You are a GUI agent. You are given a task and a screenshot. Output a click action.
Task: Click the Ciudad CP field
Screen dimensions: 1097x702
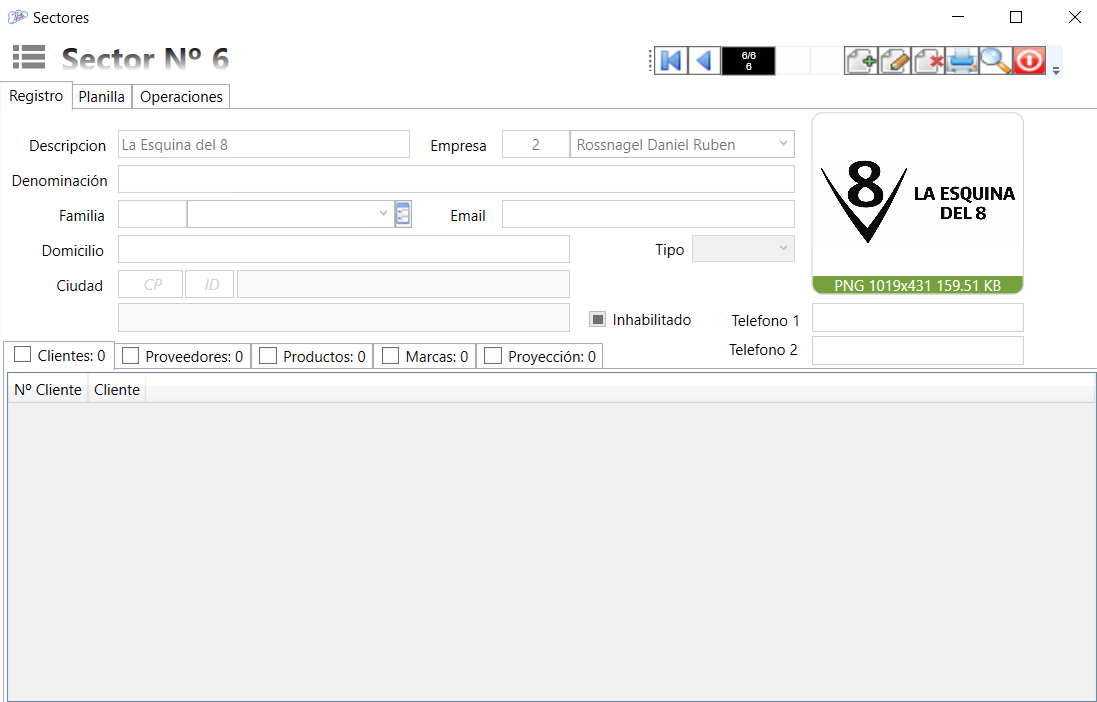click(150, 284)
